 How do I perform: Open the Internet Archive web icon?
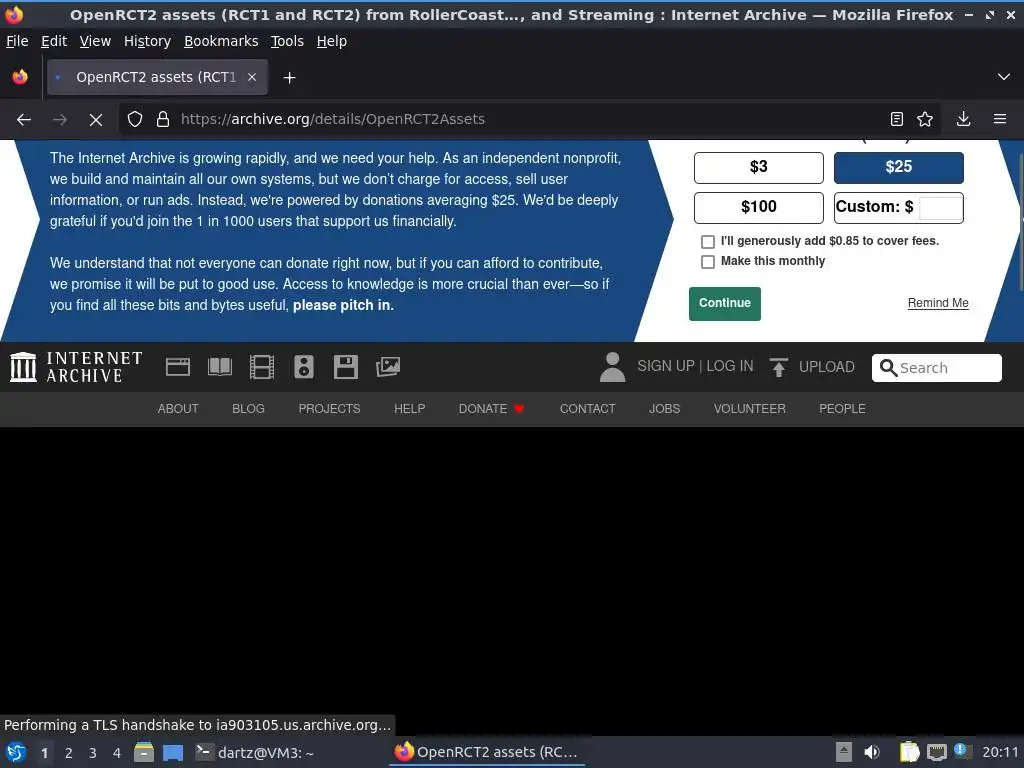[x=178, y=367]
